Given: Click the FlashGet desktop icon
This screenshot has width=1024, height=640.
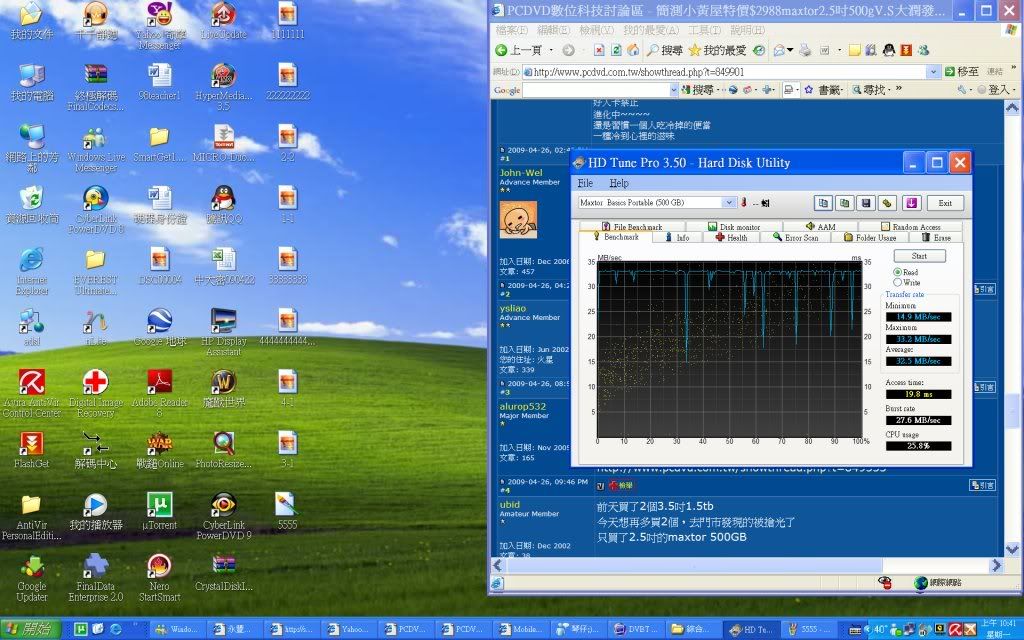Looking at the screenshot, I should (31, 450).
